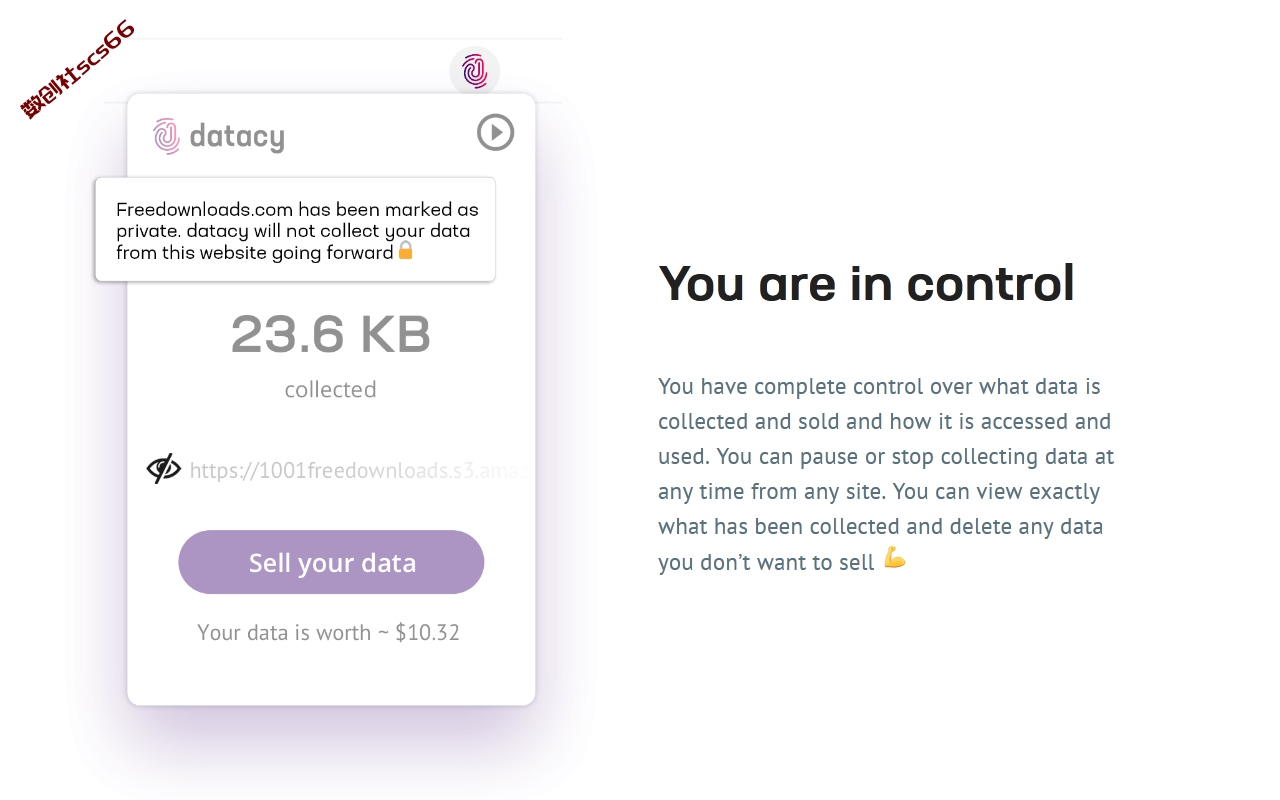Toggle the crossed-out eye privacy icon

164,468
